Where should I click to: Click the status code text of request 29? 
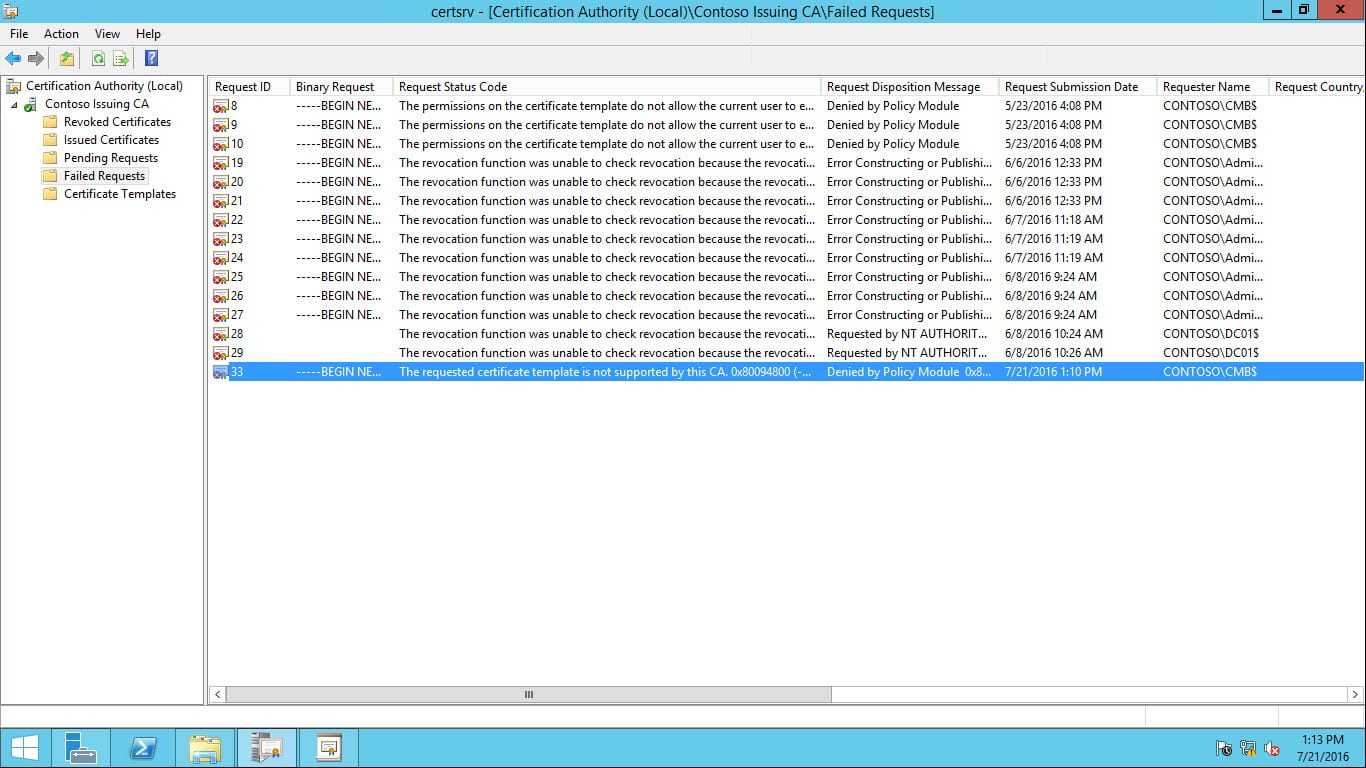pyautogui.click(x=606, y=353)
